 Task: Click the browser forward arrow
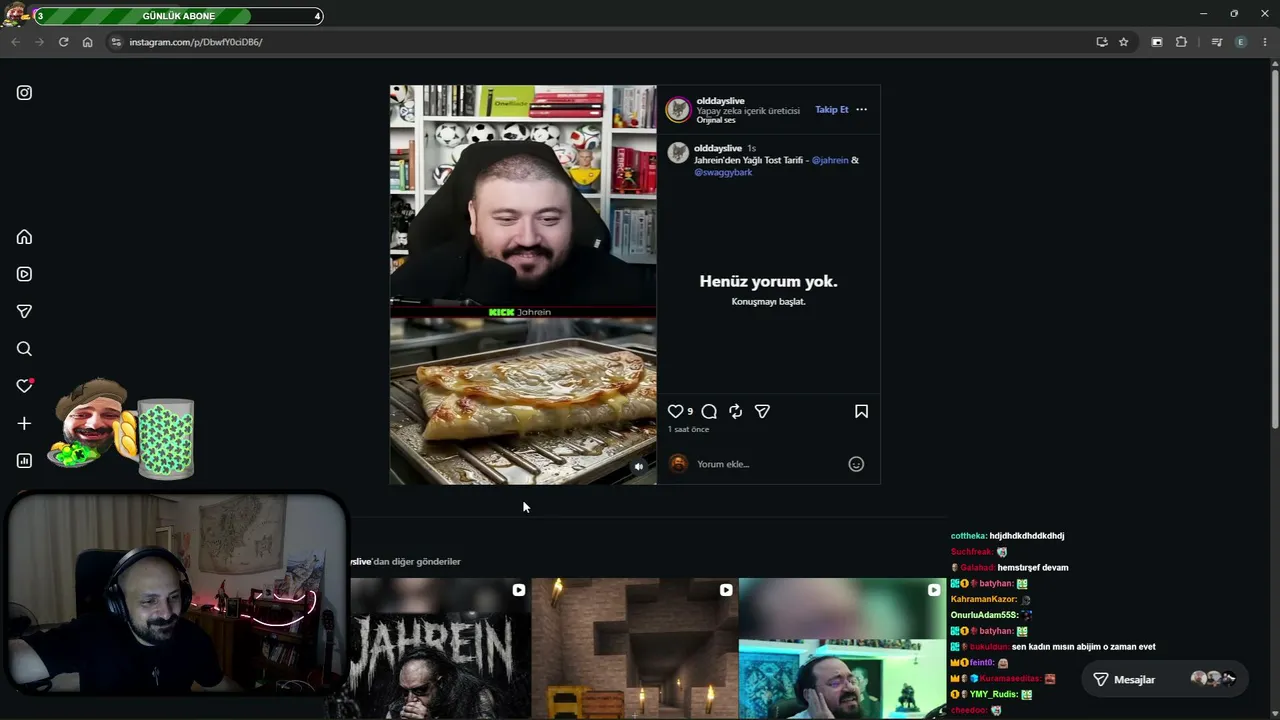click(x=39, y=42)
